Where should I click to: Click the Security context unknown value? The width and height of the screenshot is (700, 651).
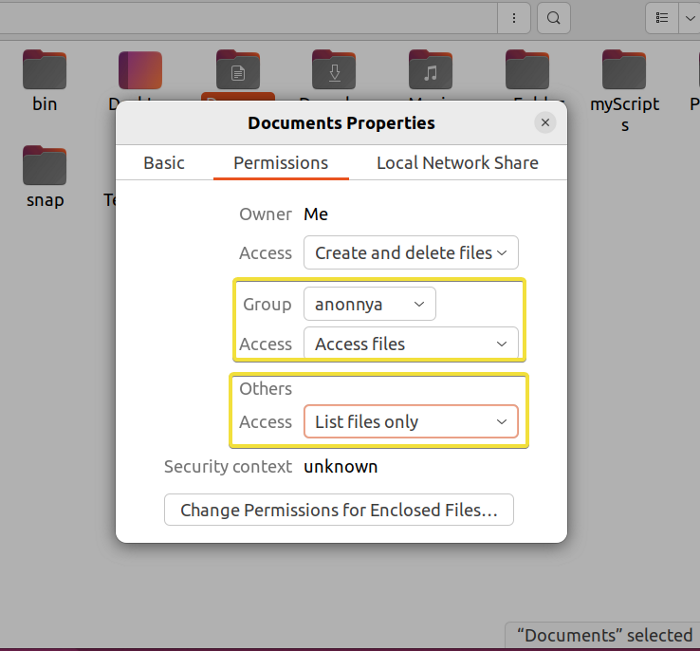click(341, 467)
